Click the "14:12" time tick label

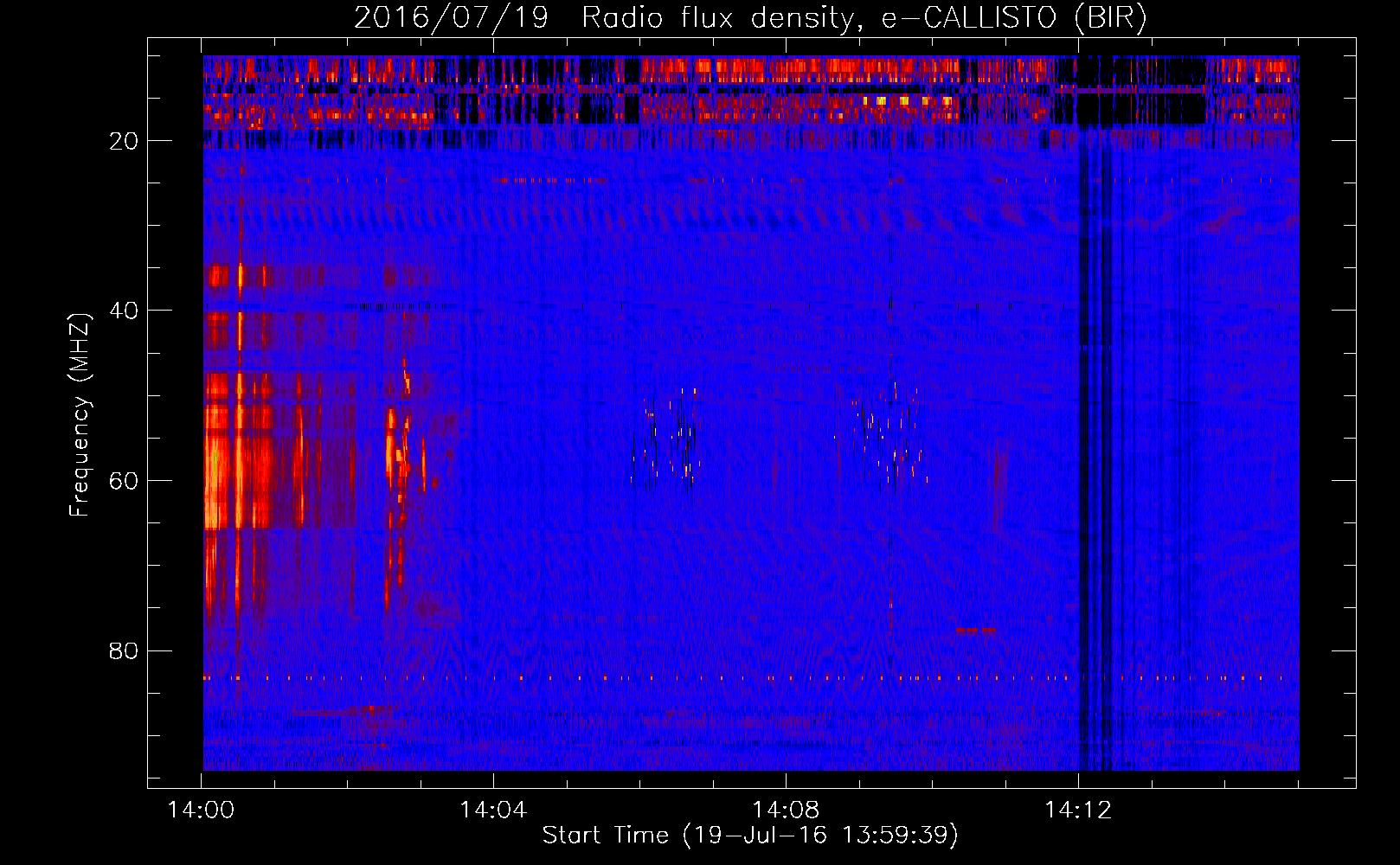click(1078, 811)
